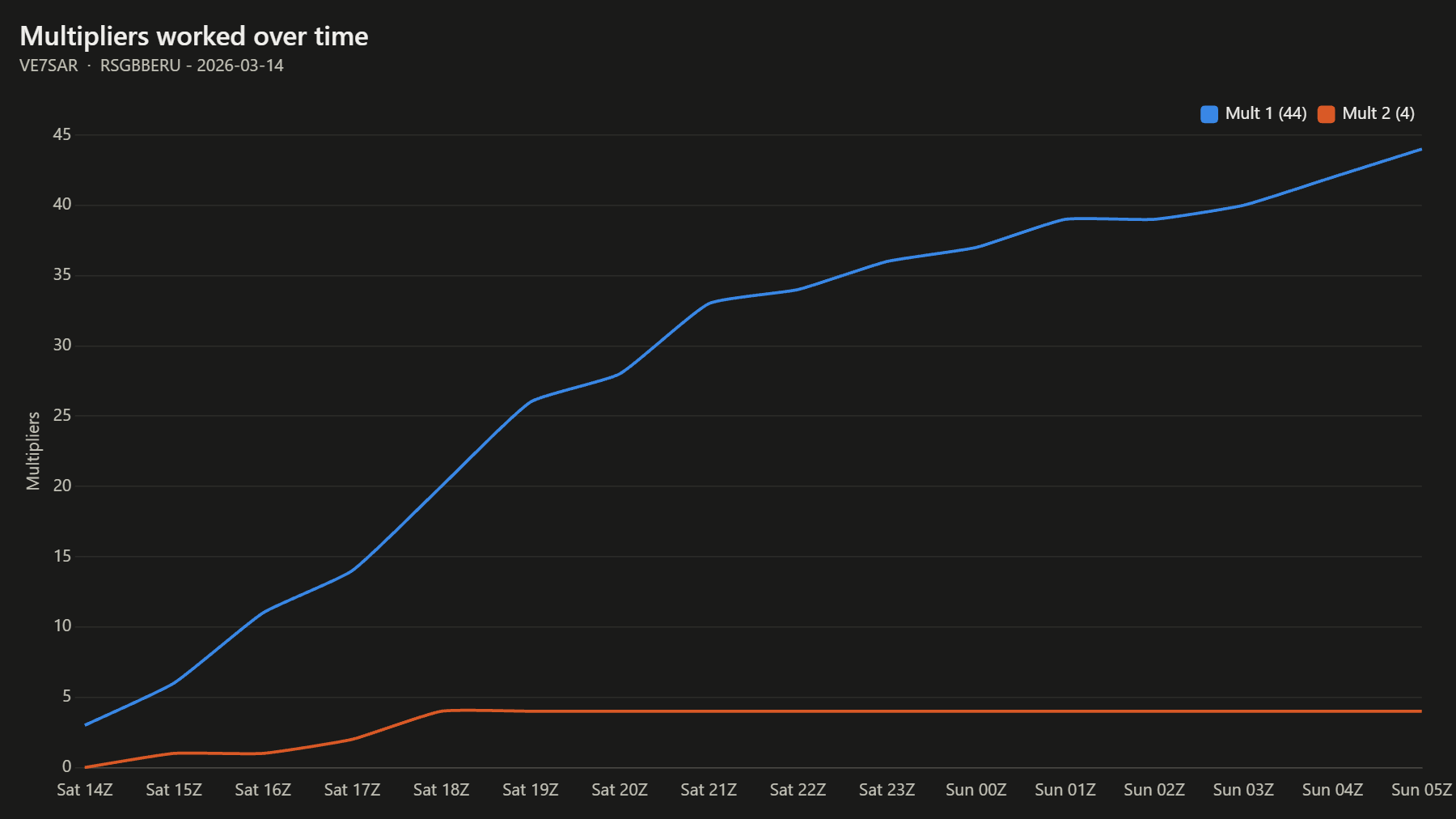
Task: Click the 'Sat 22Z' x-axis label
Action: click(798, 790)
